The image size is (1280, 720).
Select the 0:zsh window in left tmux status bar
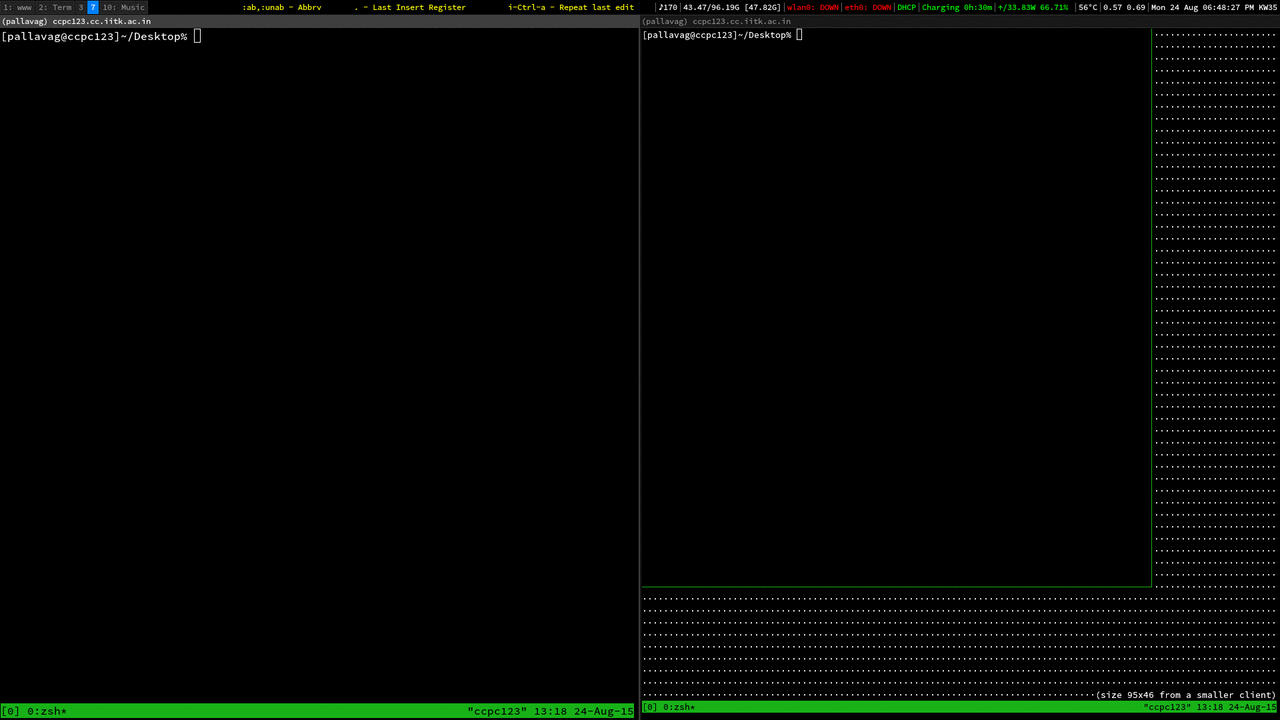(47, 711)
